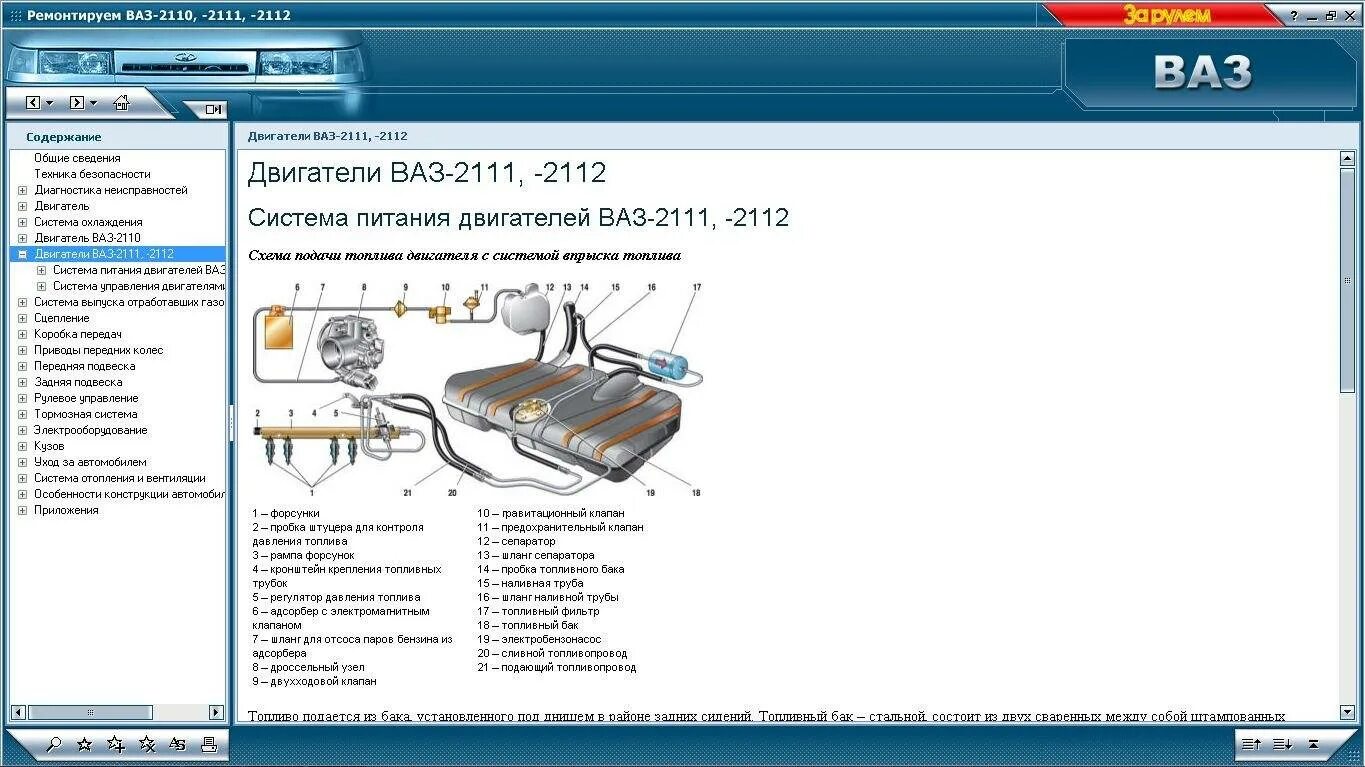The image size is (1365, 767).
Task: Select Уход за автомобилем in the contents tree
Action: (90, 462)
